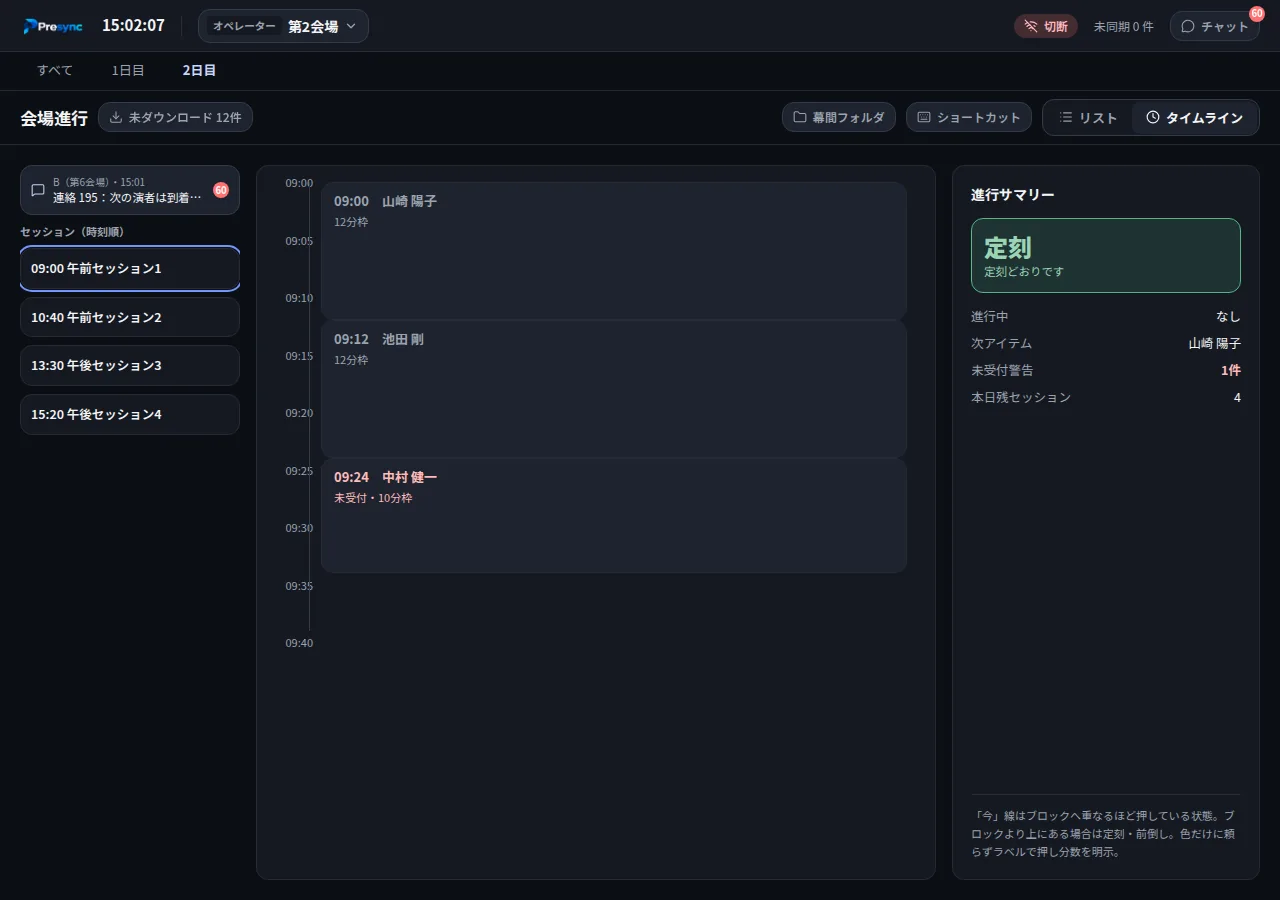The width and height of the screenshot is (1280, 900).
Task: Click the 15:02:07 clock display
Action: [133, 26]
